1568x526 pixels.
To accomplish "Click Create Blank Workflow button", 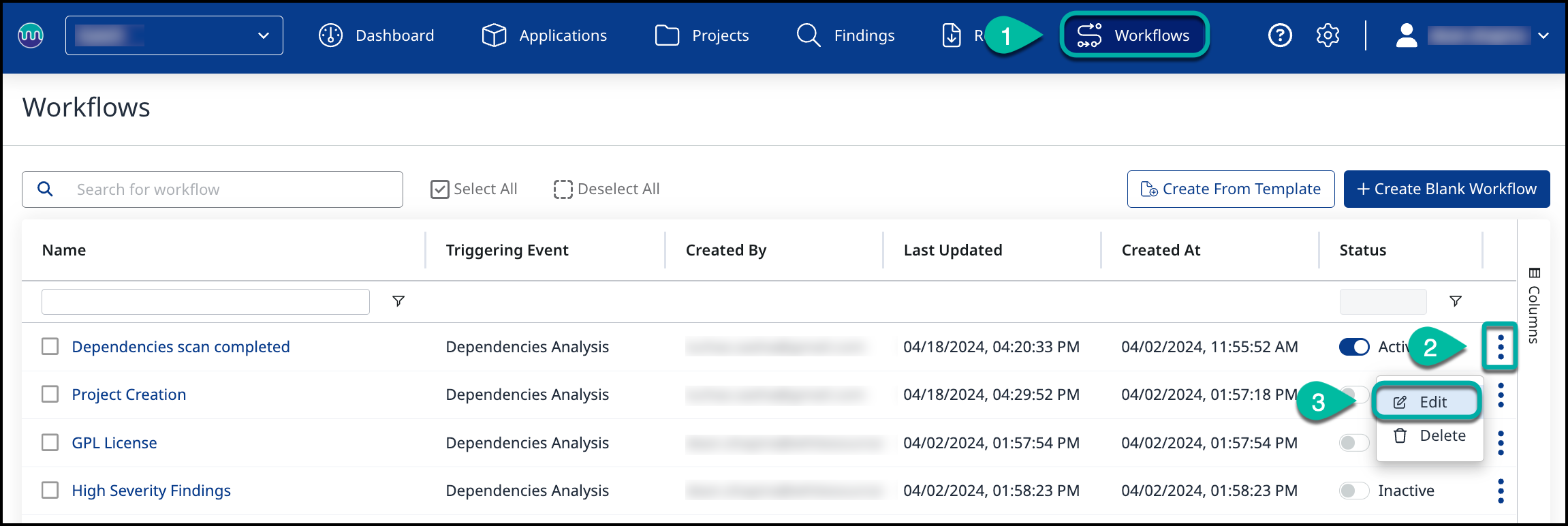I will click(1446, 189).
